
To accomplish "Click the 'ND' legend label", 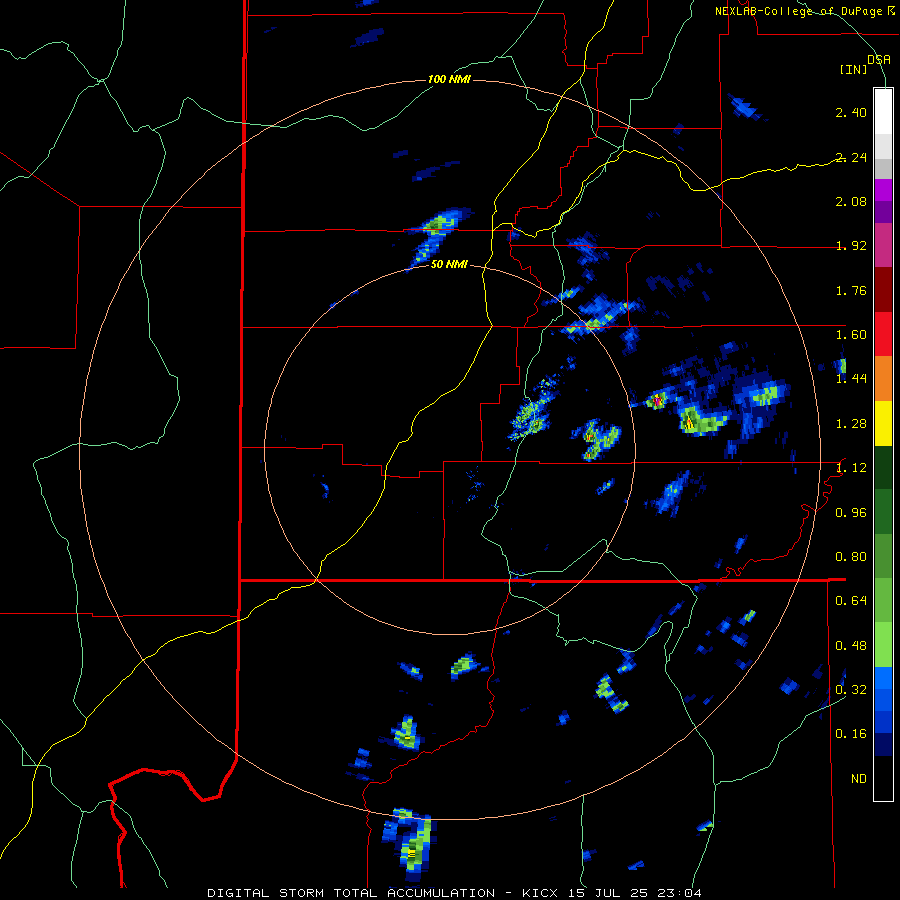I will [859, 779].
